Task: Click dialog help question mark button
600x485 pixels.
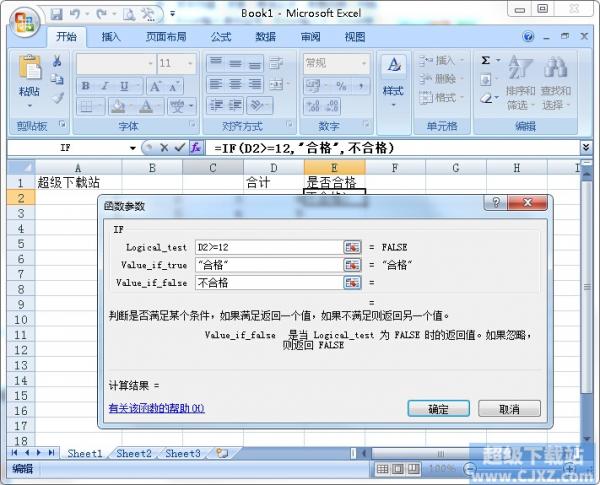Action: click(x=496, y=202)
